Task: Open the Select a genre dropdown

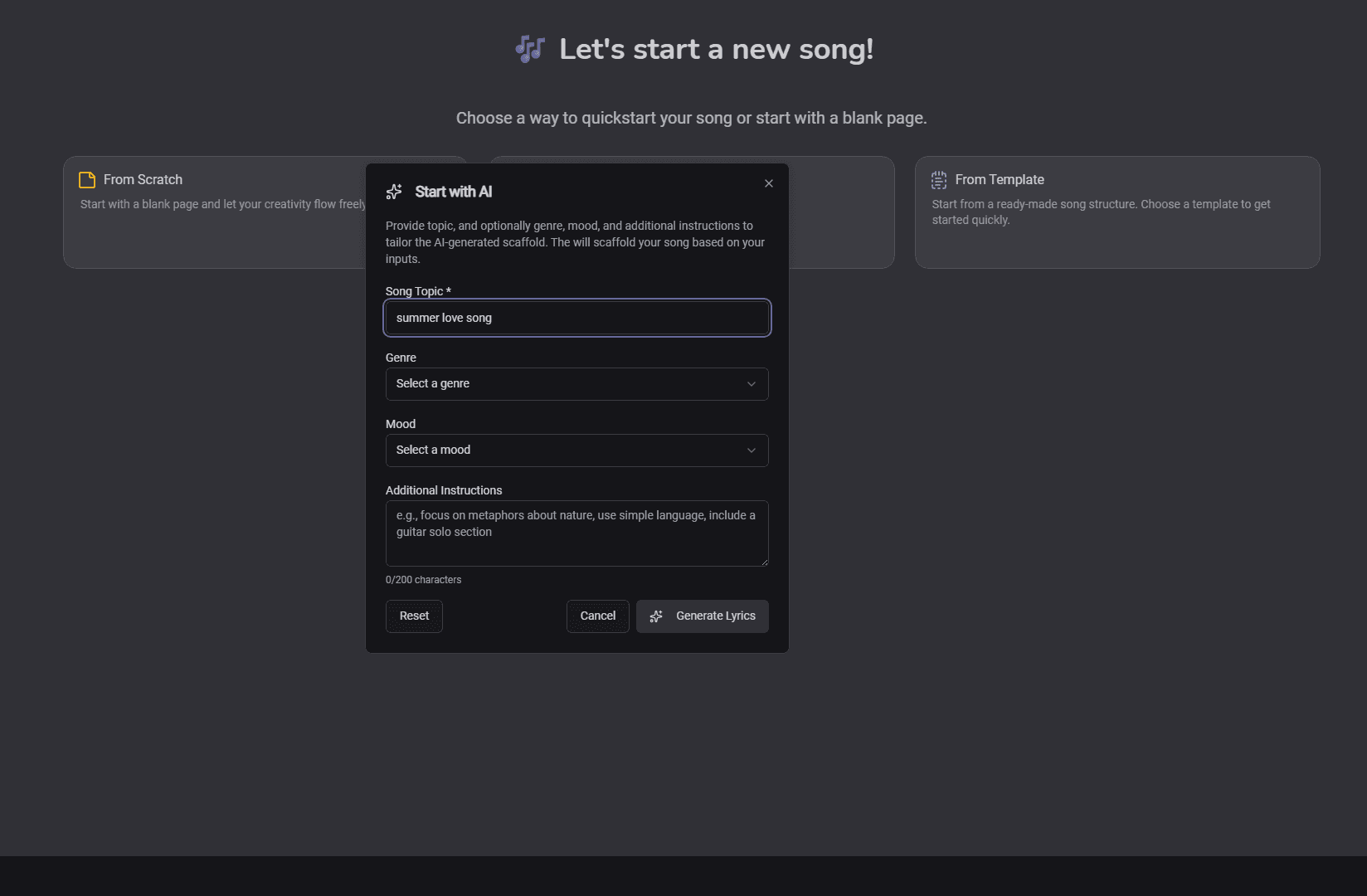Action: [x=576, y=384]
